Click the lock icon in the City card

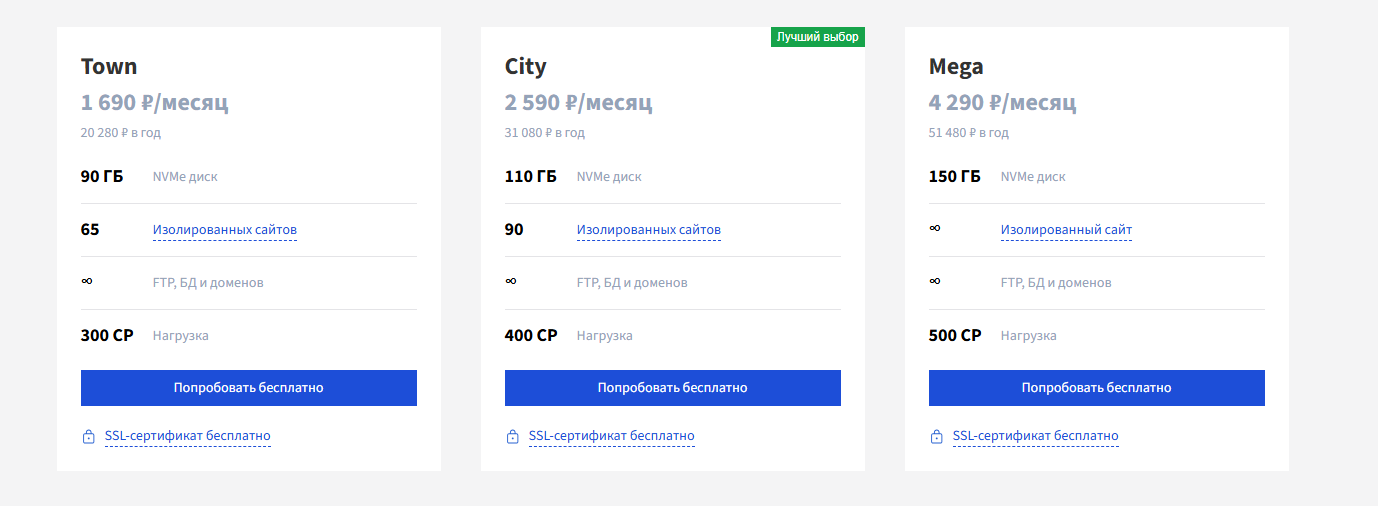click(x=512, y=437)
